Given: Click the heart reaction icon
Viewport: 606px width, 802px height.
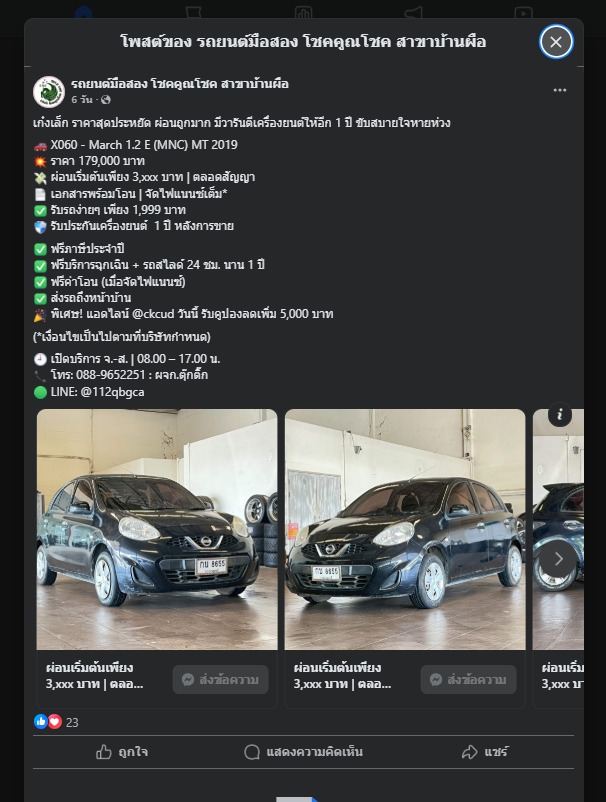Looking at the screenshot, I should [x=55, y=721].
